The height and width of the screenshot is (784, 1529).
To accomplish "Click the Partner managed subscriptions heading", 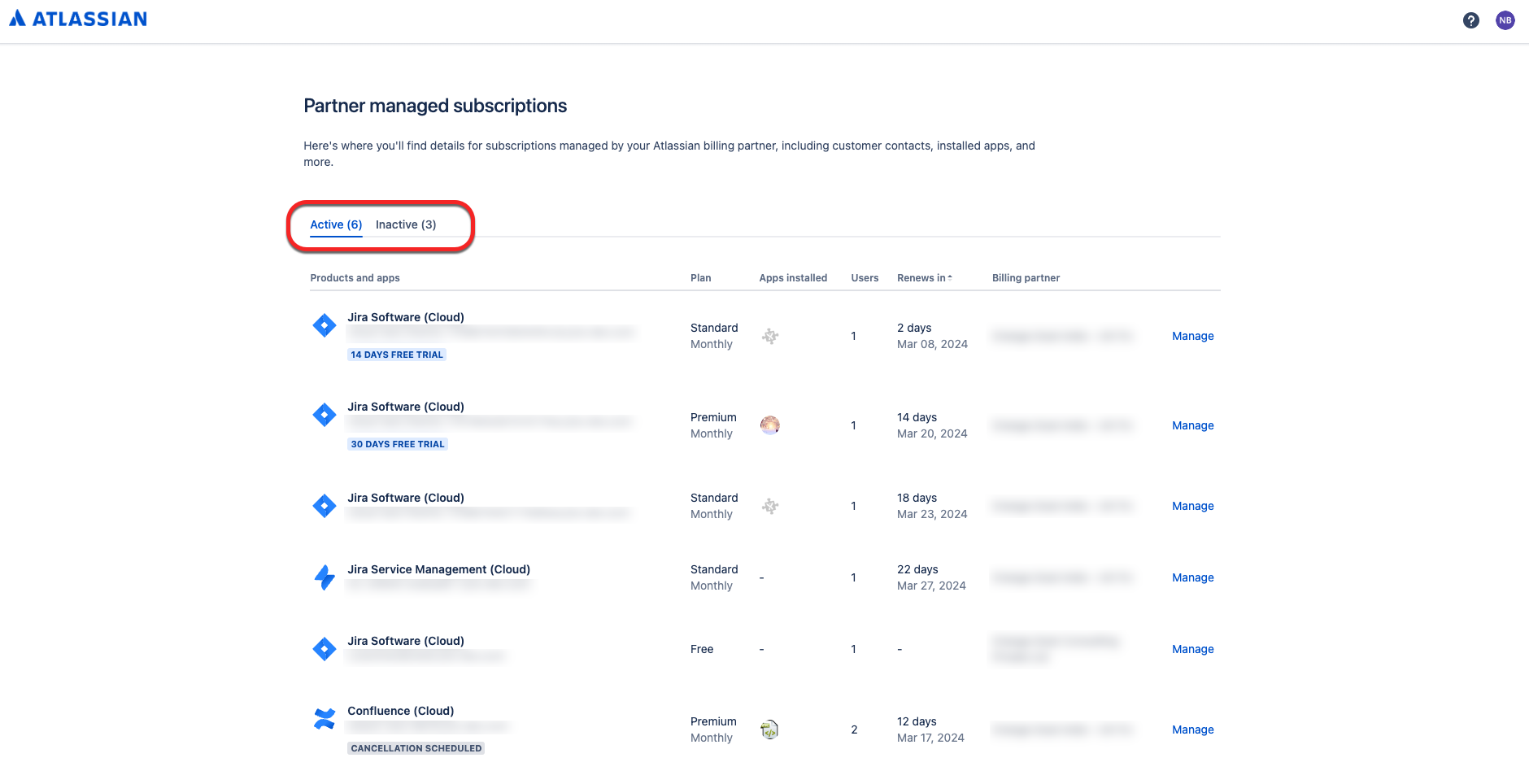I will click(435, 106).
